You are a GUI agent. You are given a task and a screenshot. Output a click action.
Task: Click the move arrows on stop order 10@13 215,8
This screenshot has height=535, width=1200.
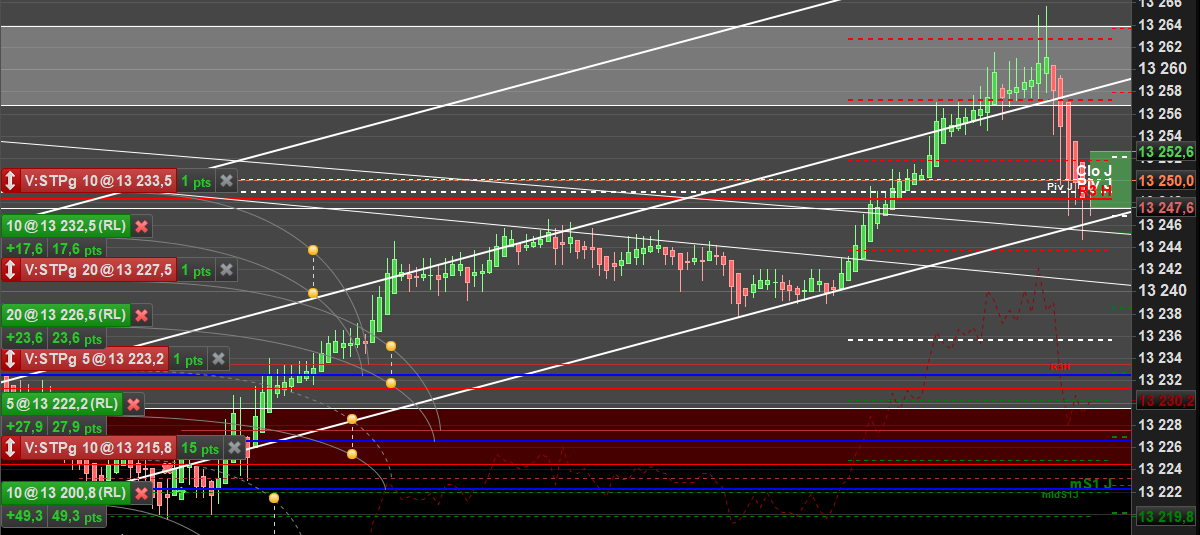tap(10, 447)
